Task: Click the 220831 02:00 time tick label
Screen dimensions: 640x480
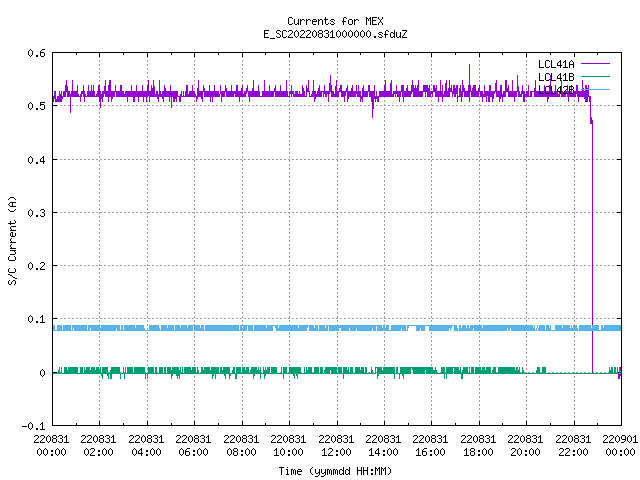Action: coord(98,446)
